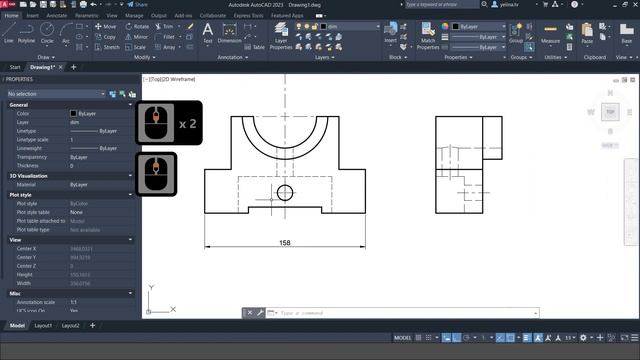Toggle polar tracking in the status bar
The height and width of the screenshot is (360, 640).
click(466, 338)
